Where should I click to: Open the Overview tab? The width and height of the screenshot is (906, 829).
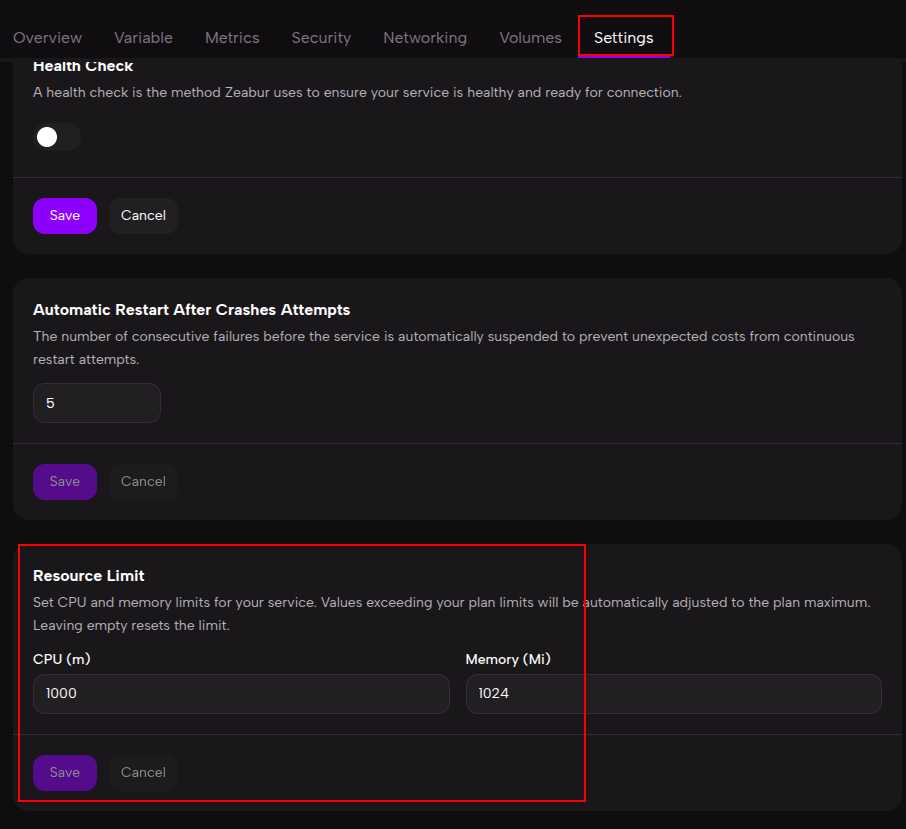(48, 38)
